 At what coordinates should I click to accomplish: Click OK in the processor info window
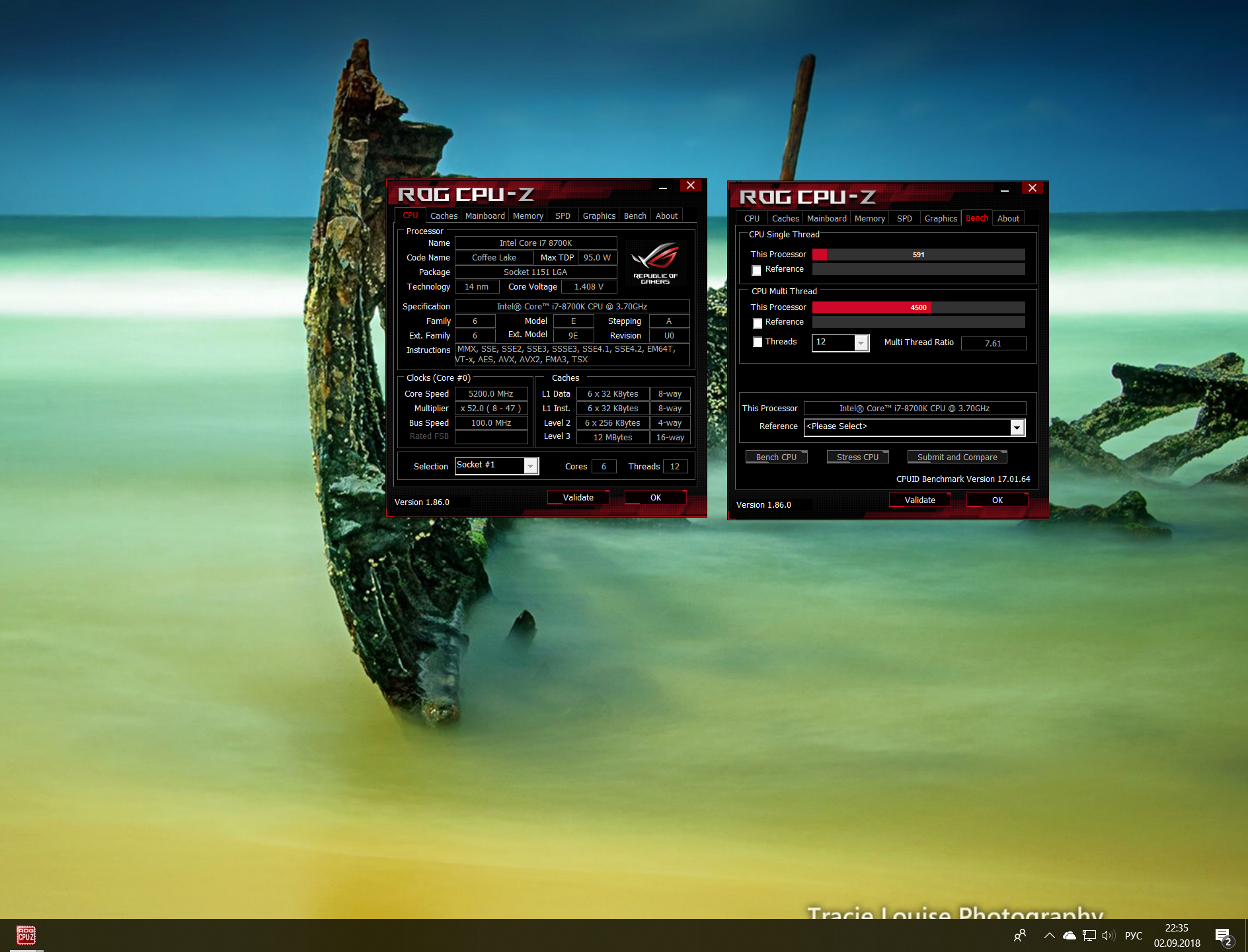coord(655,498)
